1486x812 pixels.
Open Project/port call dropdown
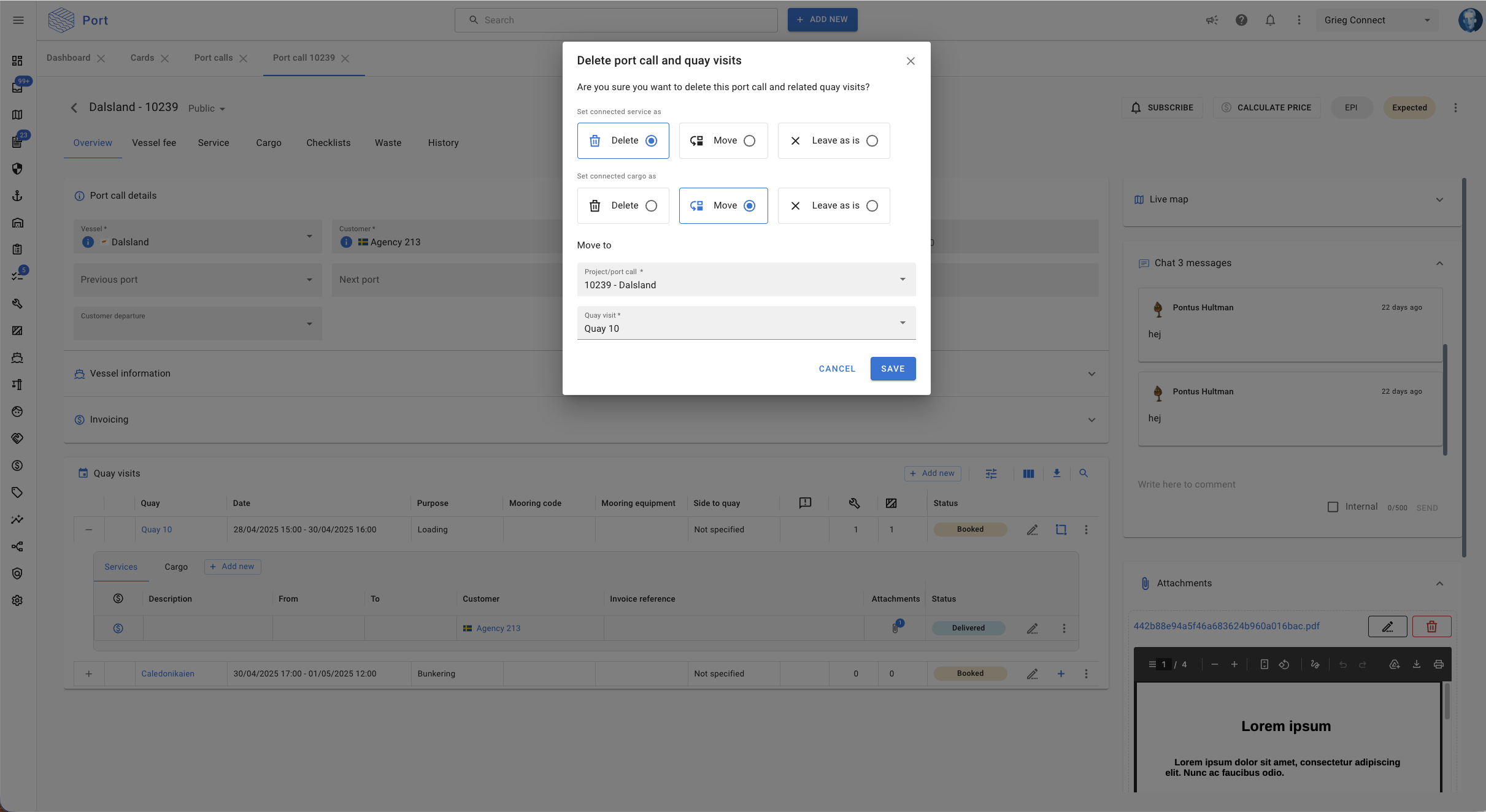coord(745,280)
